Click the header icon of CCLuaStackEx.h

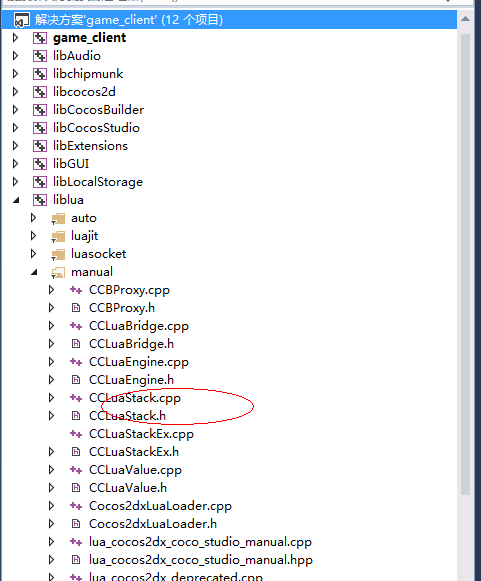coord(76,452)
